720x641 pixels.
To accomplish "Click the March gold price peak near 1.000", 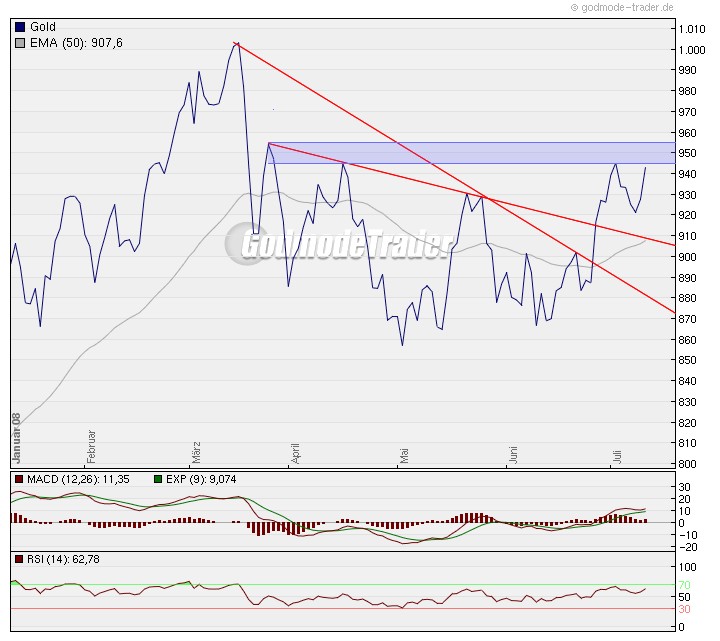I will point(236,45).
